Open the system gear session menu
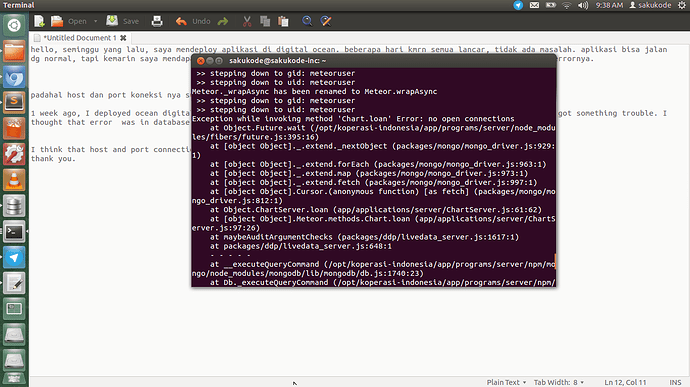 tap(682, 5)
